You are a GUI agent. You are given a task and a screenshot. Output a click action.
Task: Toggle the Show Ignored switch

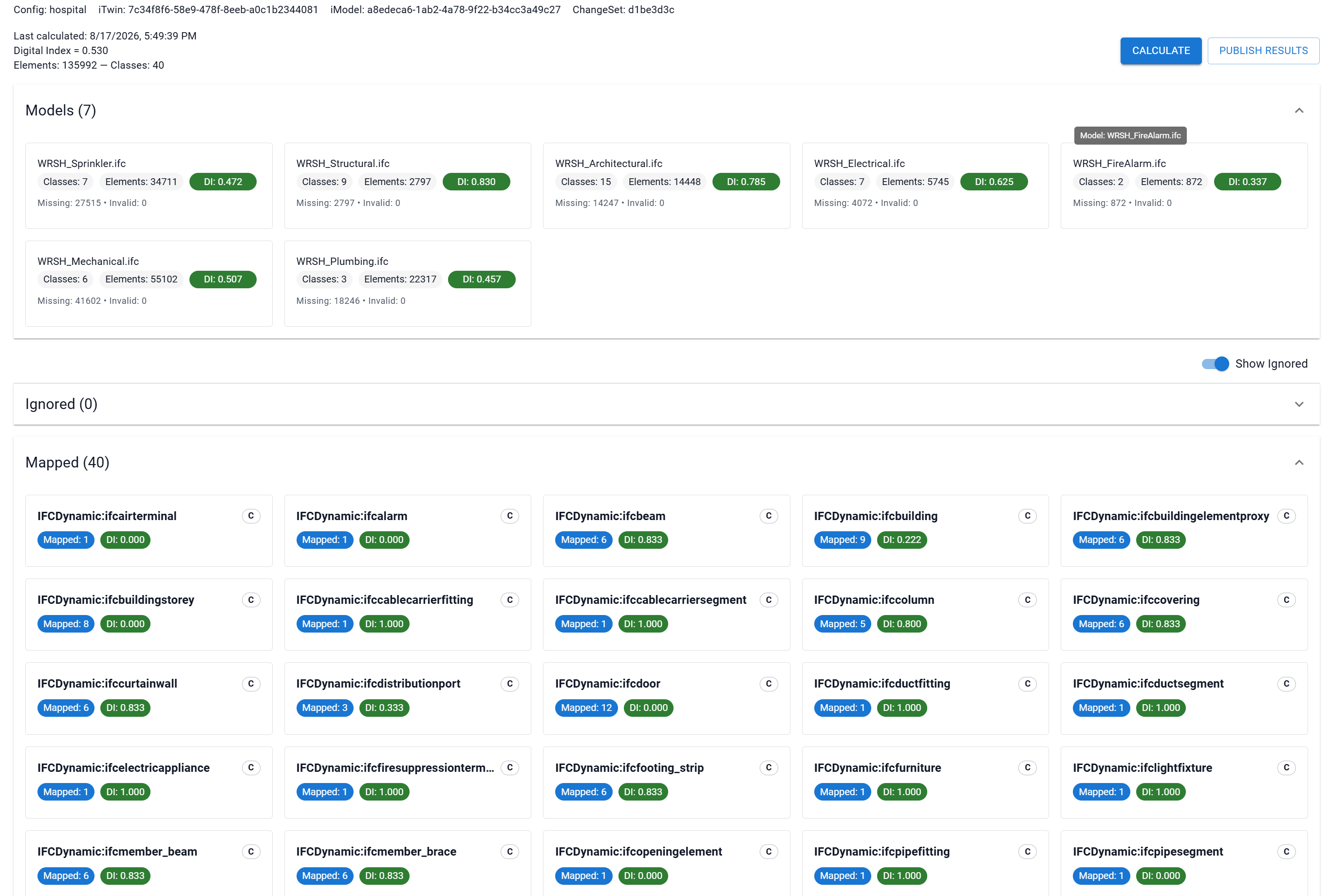pos(1215,363)
